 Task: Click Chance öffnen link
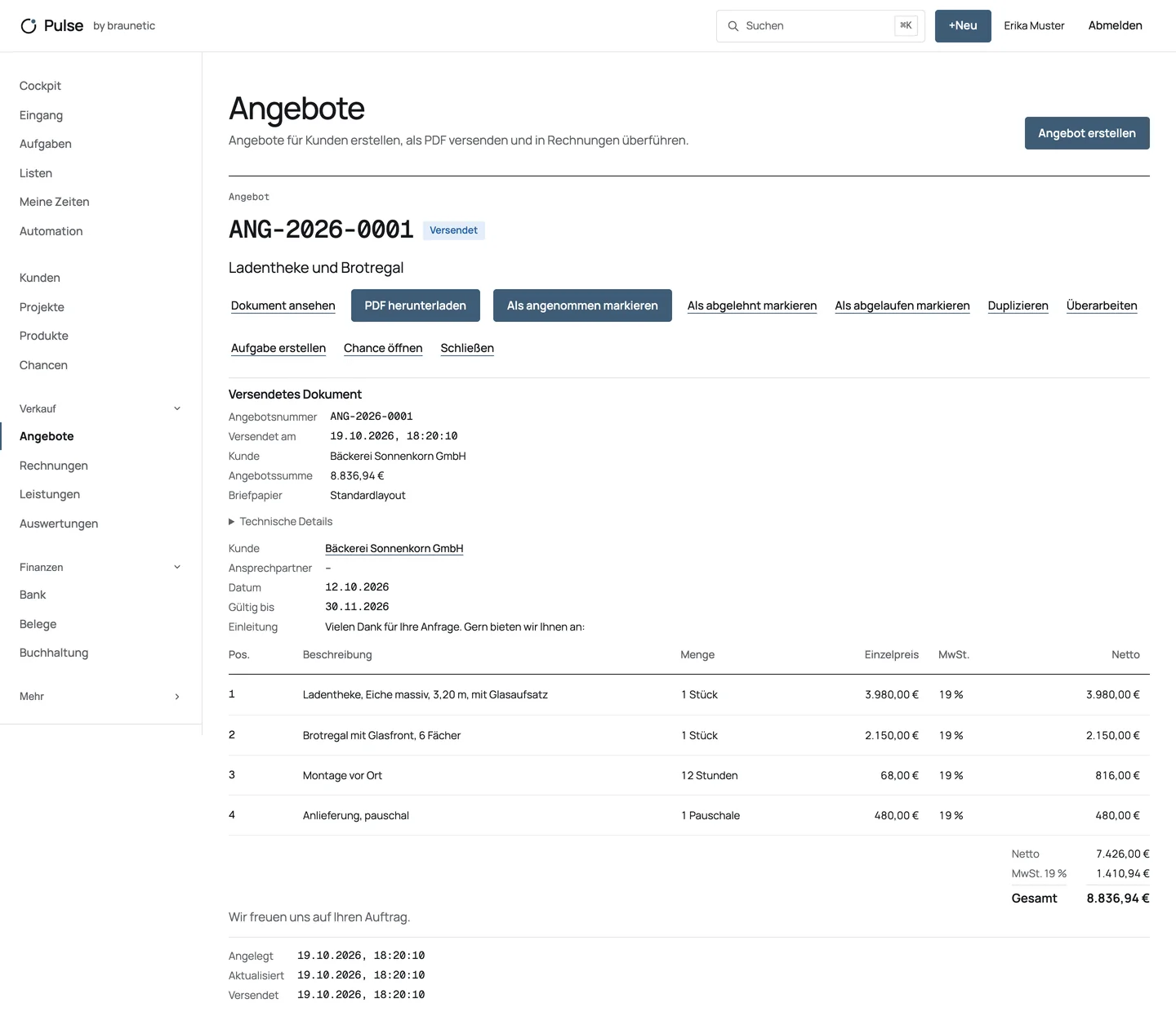[x=383, y=348]
